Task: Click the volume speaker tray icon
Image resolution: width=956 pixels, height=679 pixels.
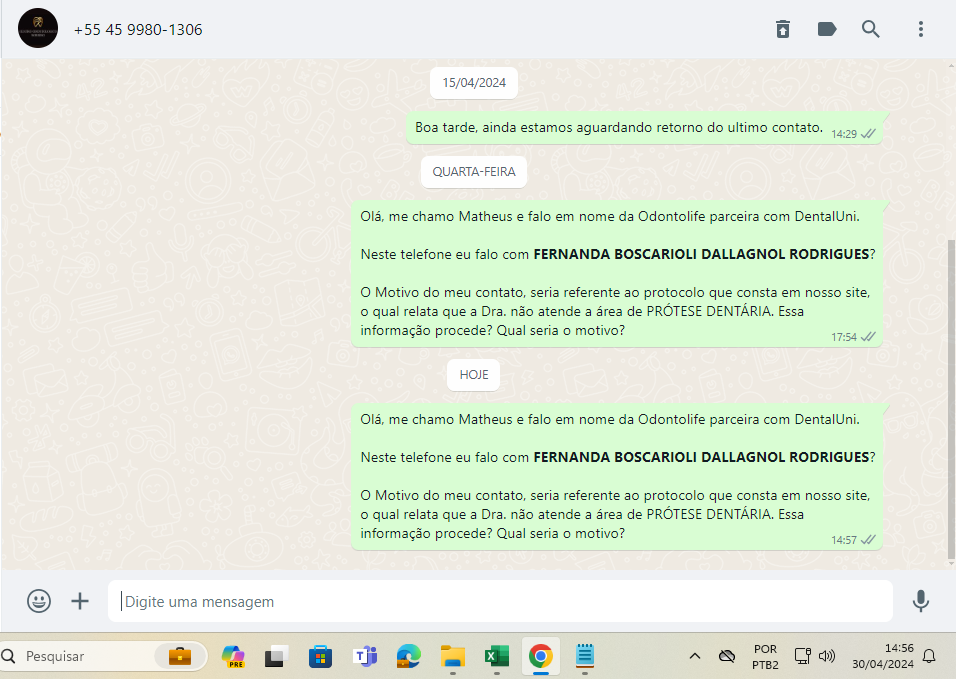Action: [x=827, y=656]
